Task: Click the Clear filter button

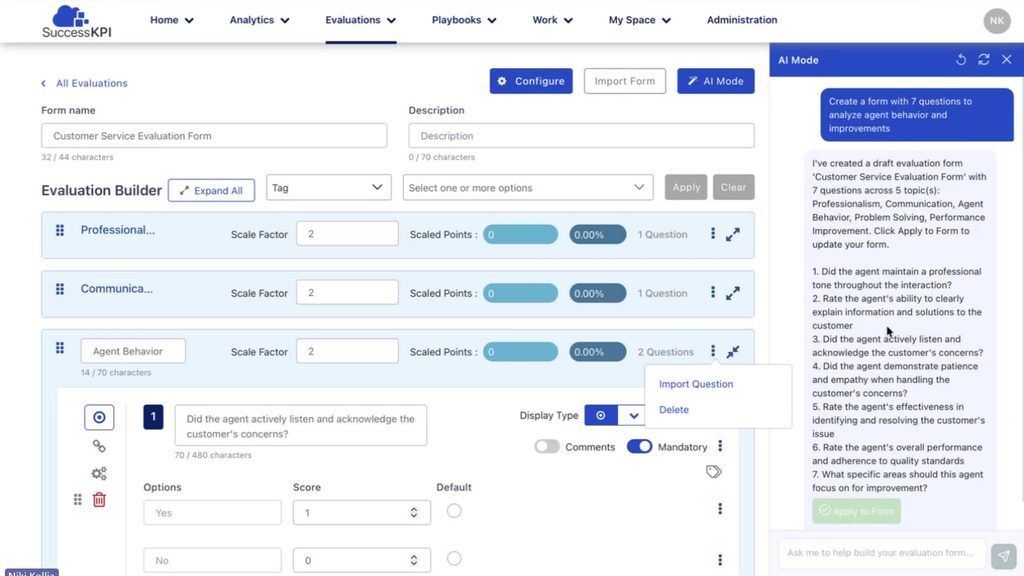Action: point(733,187)
